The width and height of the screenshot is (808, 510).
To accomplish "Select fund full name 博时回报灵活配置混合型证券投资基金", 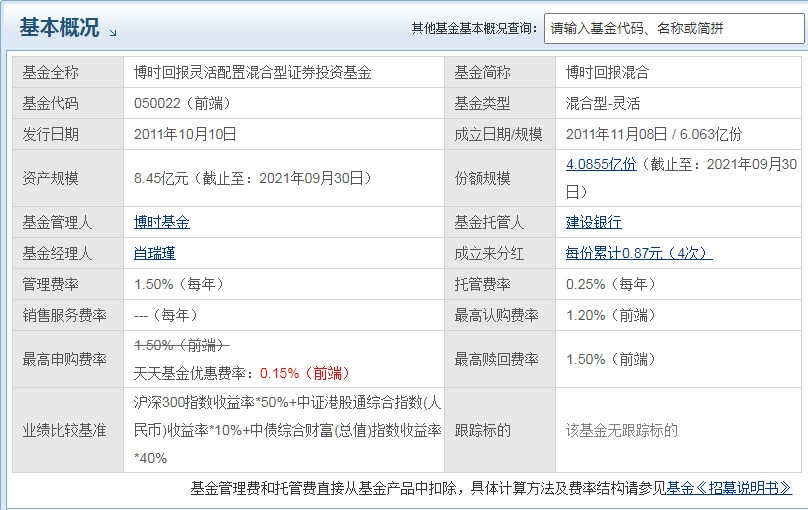I will point(252,72).
